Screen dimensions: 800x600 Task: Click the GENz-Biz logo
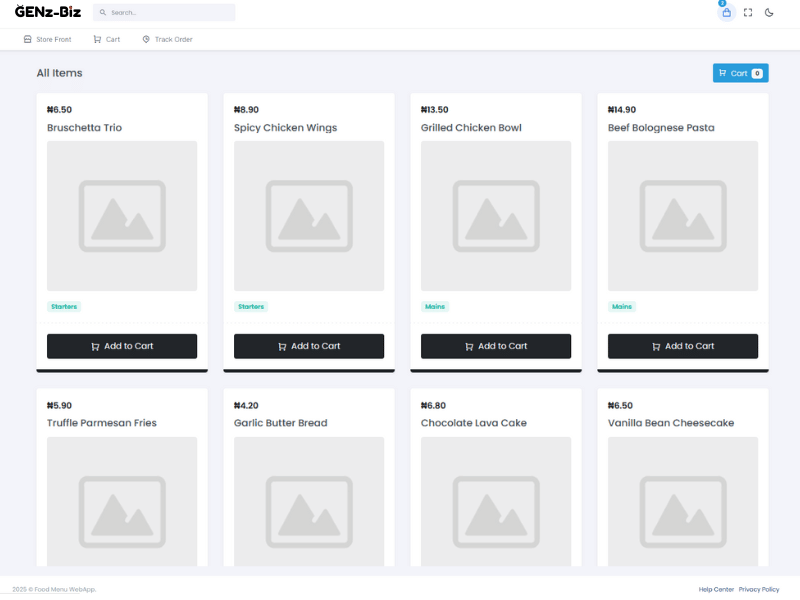click(x=48, y=12)
